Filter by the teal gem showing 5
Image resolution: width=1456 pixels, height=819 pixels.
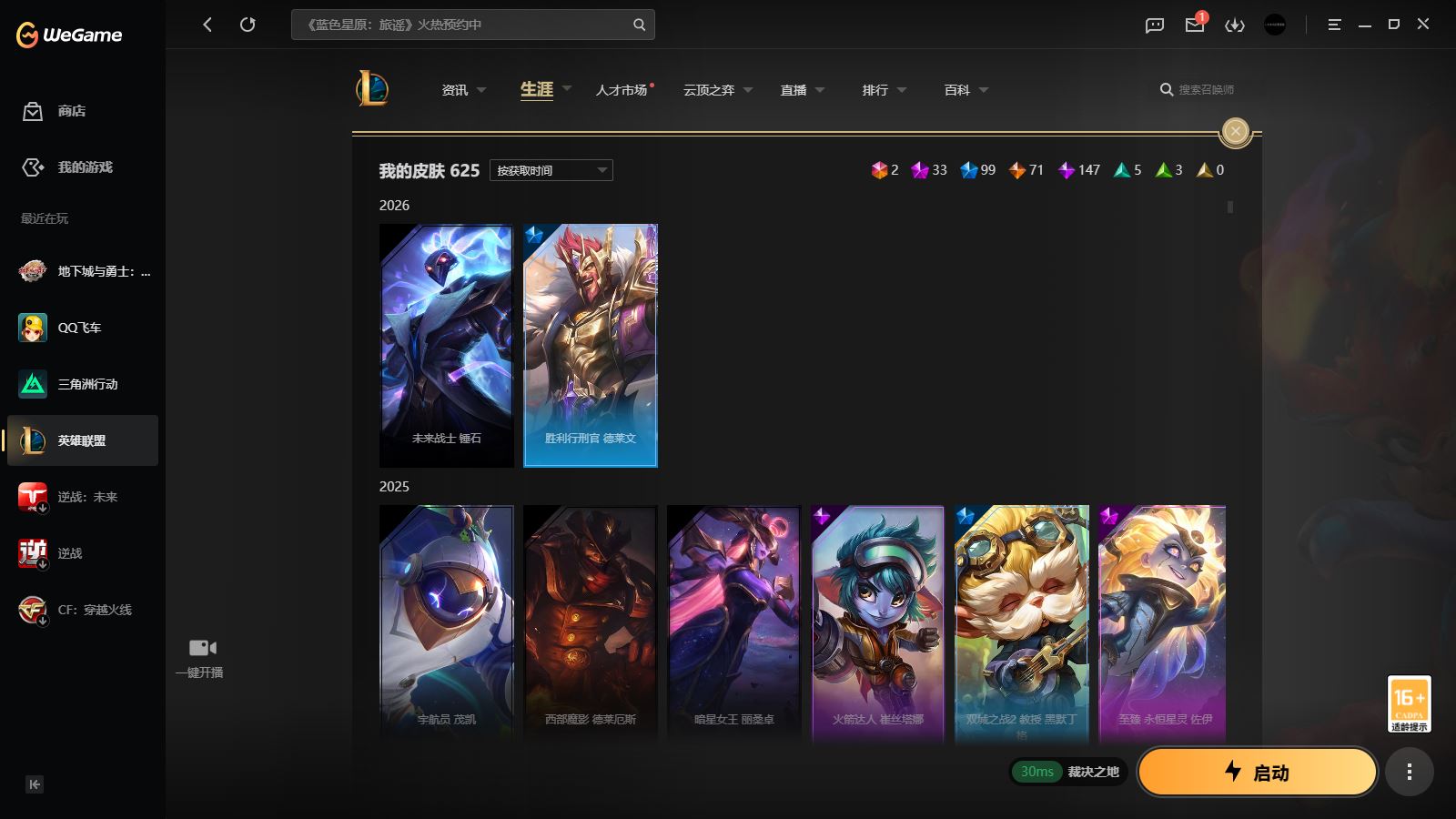pyautogui.click(x=1127, y=170)
